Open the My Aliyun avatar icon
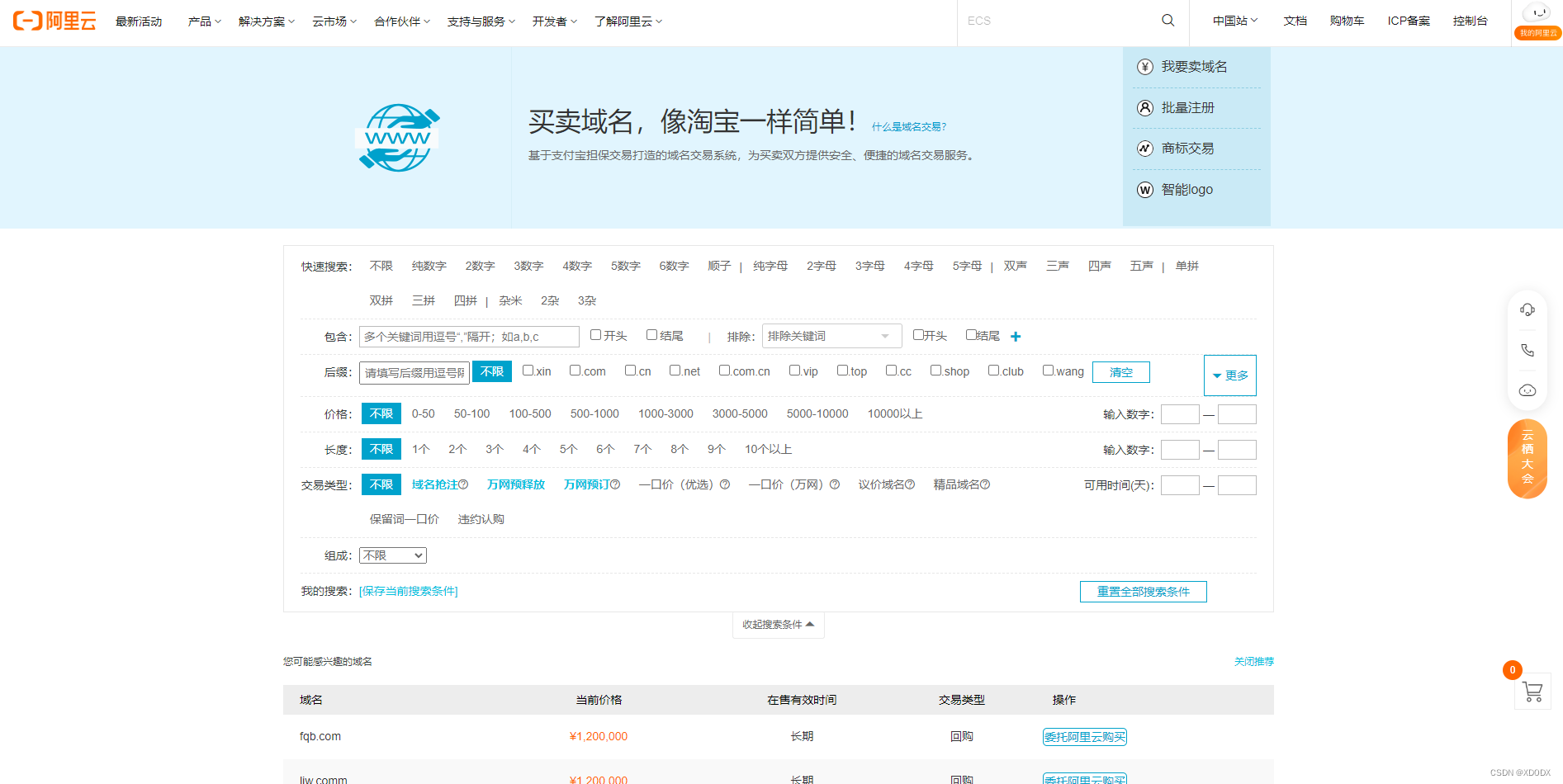This screenshot has height=784, width=1563. [x=1537, y=12]
